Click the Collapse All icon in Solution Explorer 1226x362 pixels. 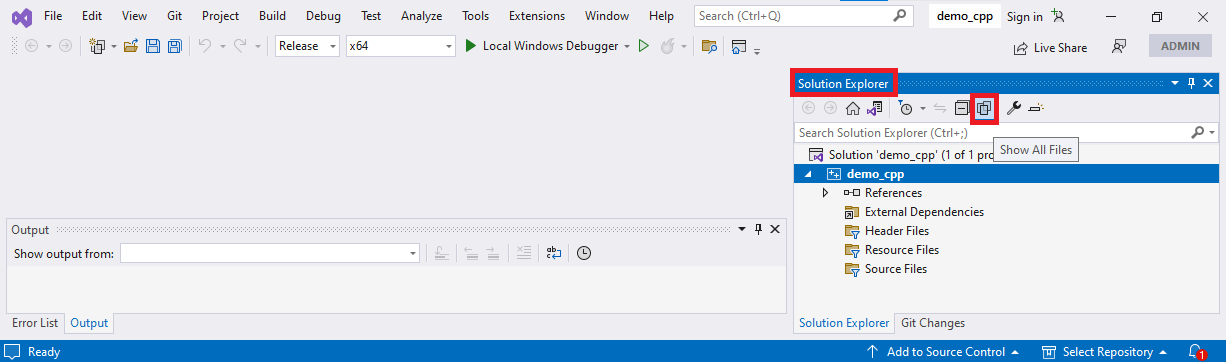click(x=962, y=108)
